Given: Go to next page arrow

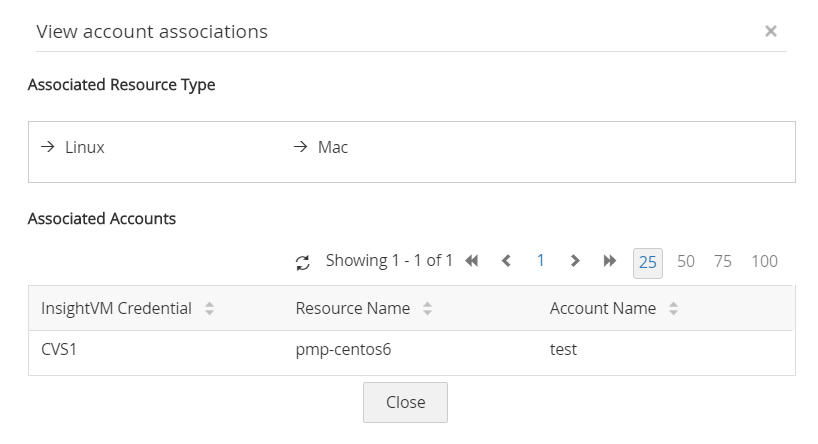Looking at the screenshot, I should click(x=575, y=261).
